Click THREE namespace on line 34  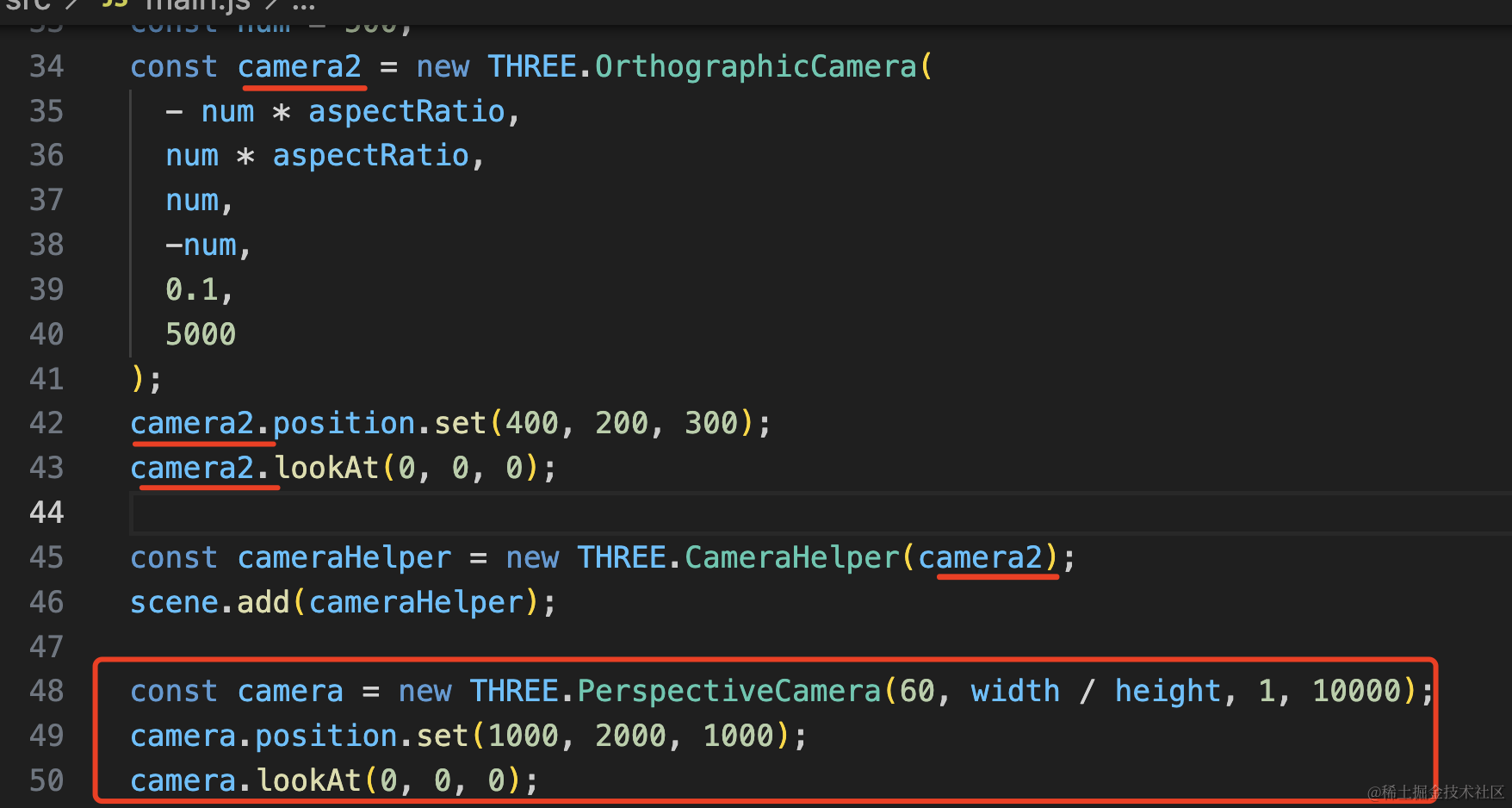coord(532,66)
